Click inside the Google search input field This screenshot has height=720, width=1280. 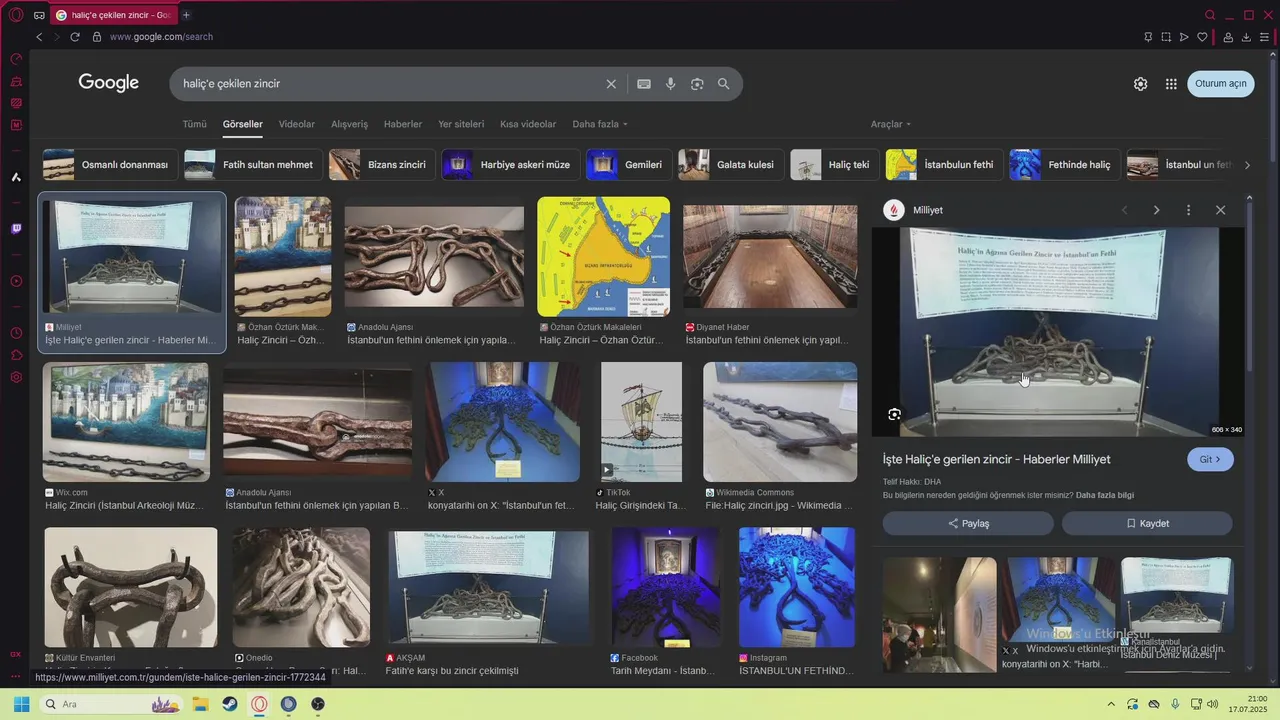pos(390,84)
